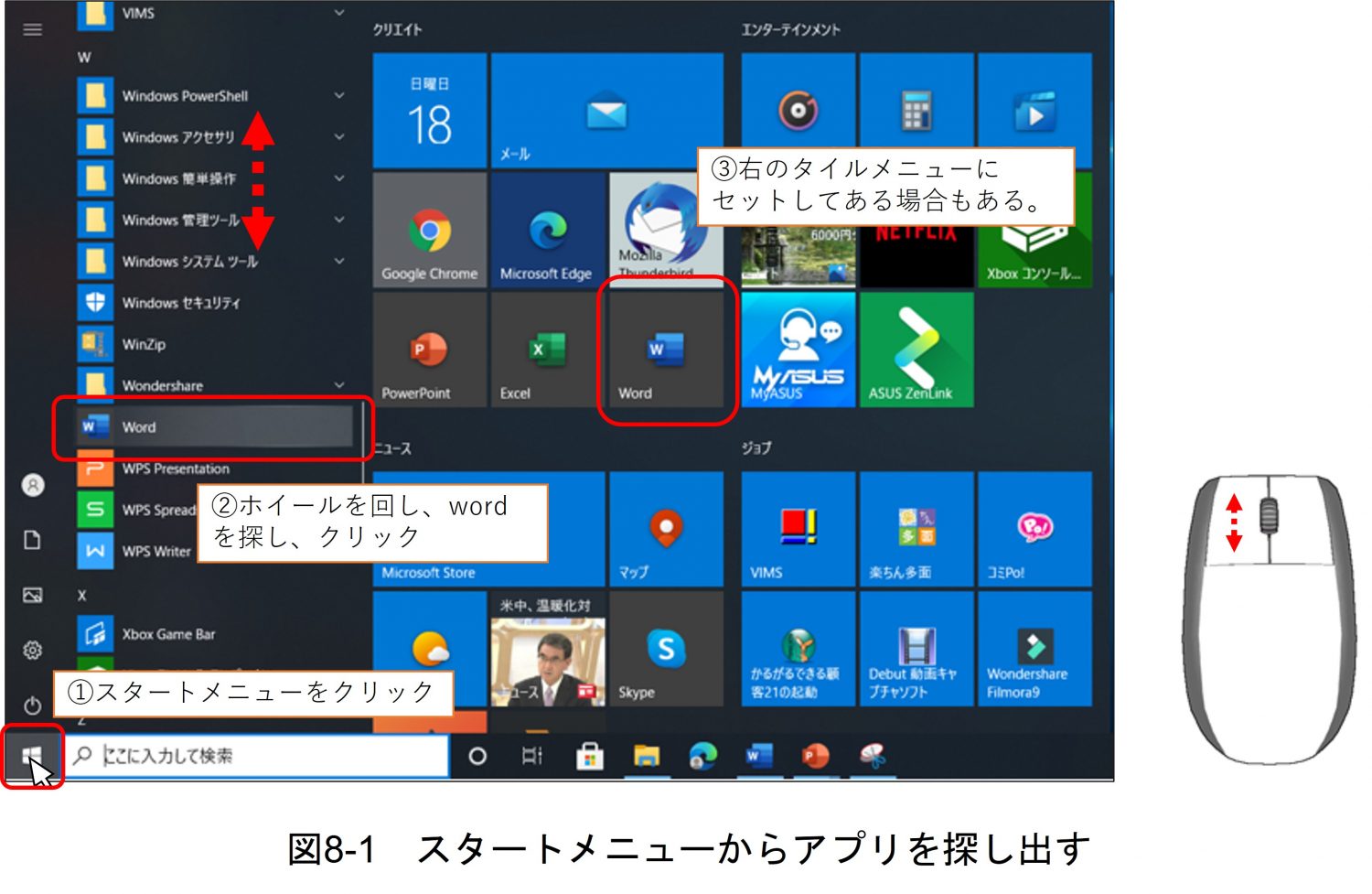Screen dimensions: 1372x894
Task: Open the news photo tile
Action: click(x=547, y=649)
